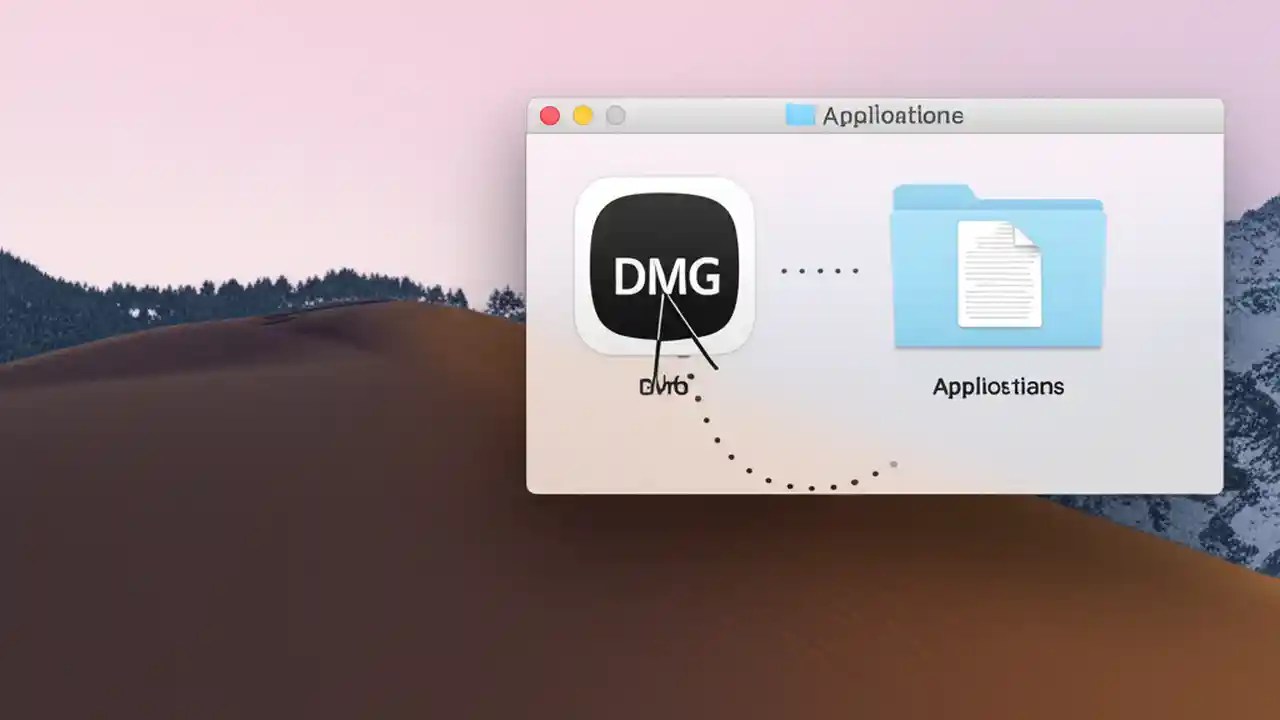Click the grayed-out zoom traffic-light button
The image size is (1280, 720).
(615, 115)
